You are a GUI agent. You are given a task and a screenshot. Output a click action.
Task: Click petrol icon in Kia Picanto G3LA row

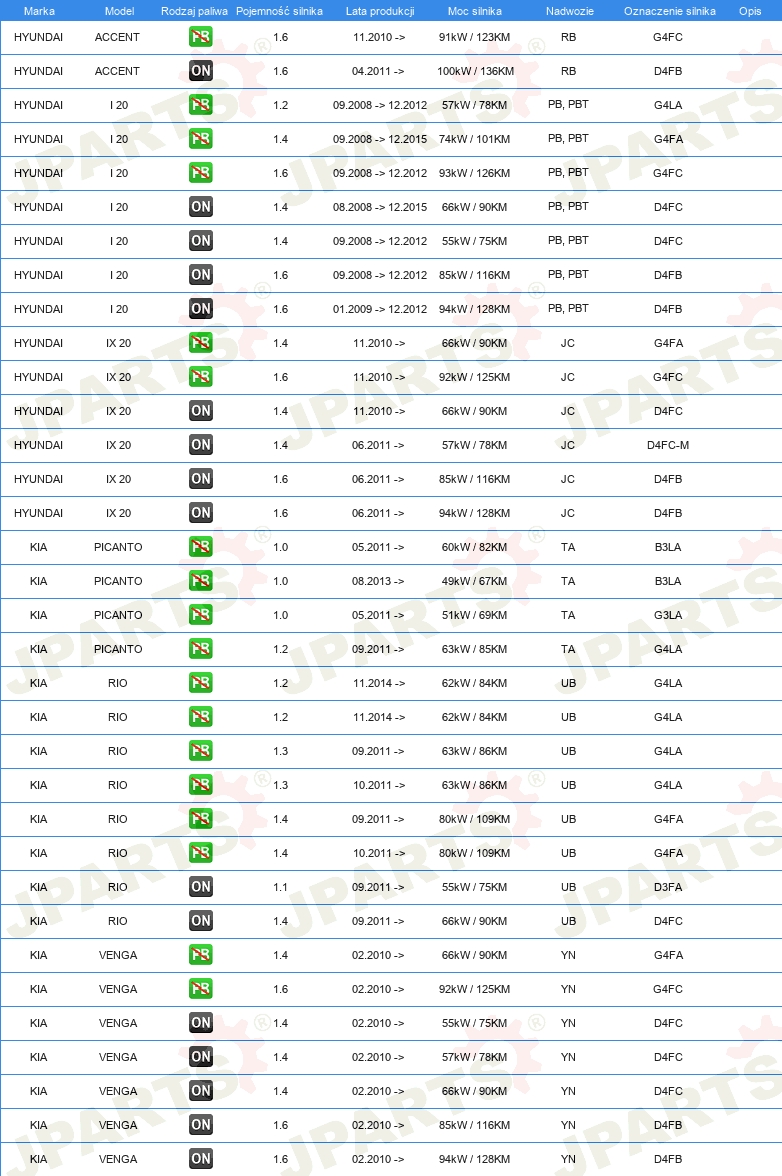coord(200,615)
